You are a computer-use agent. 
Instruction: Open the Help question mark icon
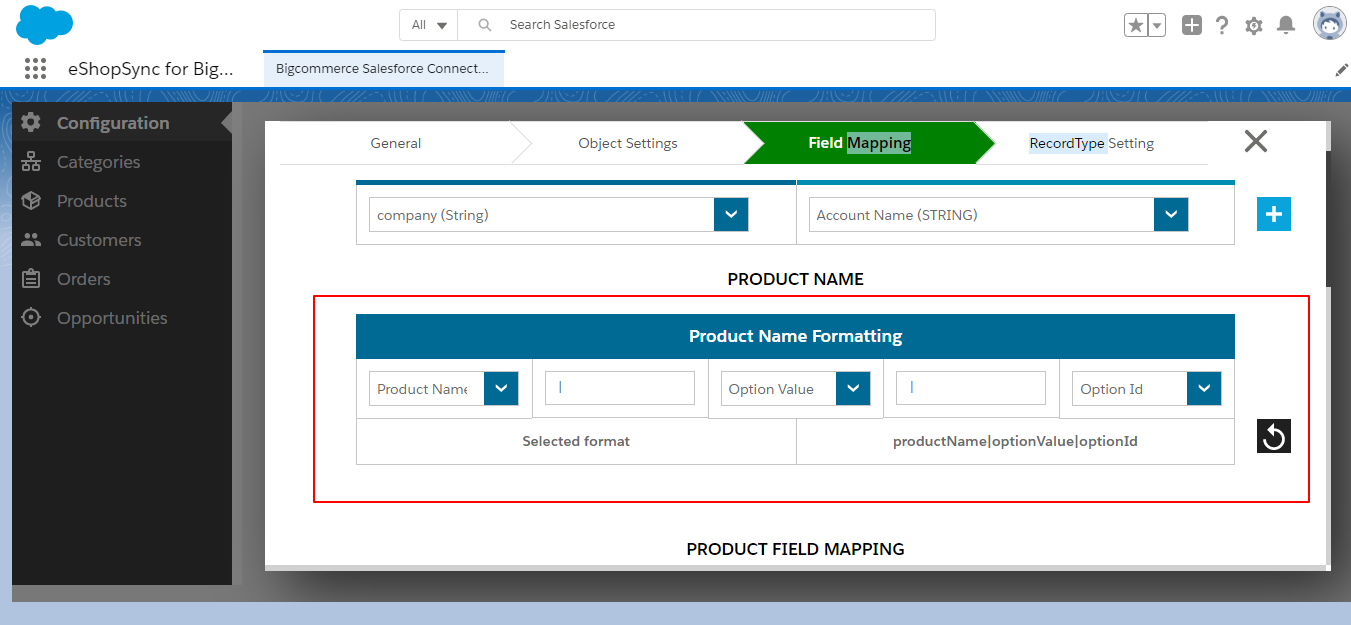click(1222, 26)
